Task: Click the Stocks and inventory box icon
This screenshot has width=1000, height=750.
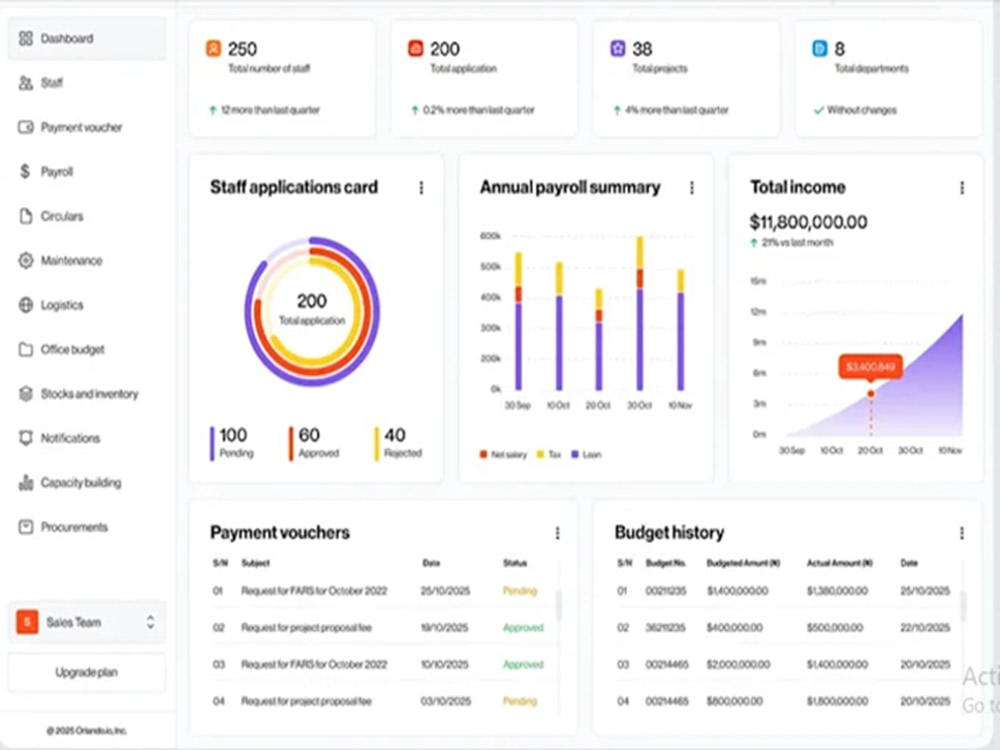Action: point(26,393)
